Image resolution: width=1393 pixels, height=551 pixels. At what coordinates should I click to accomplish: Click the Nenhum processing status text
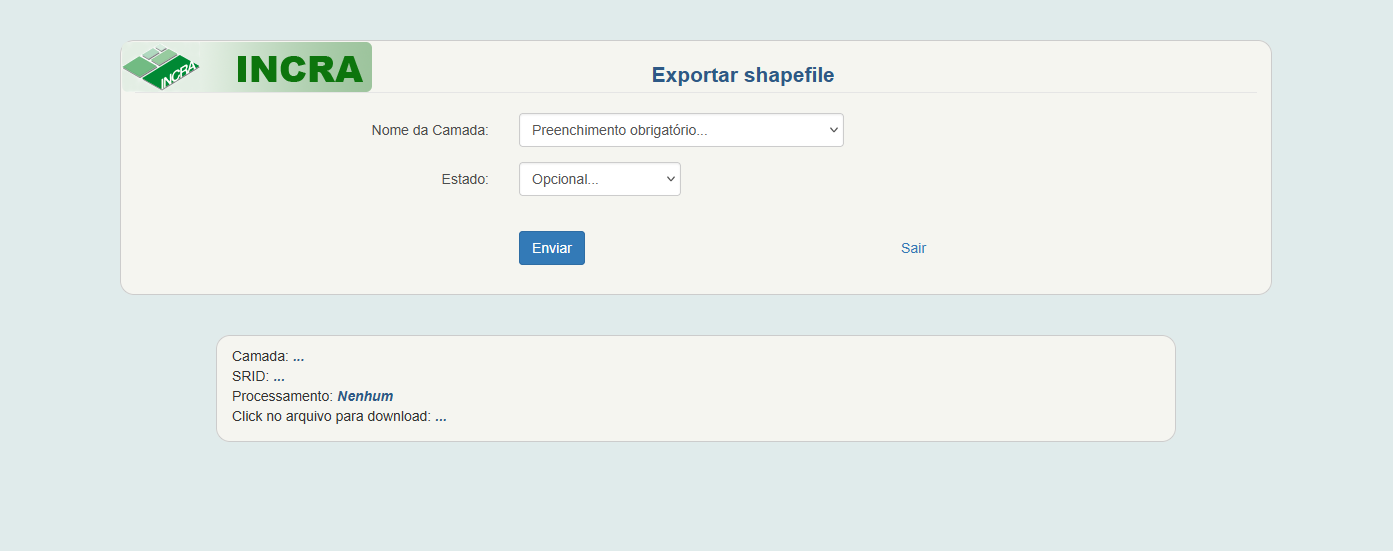[365, 396]
